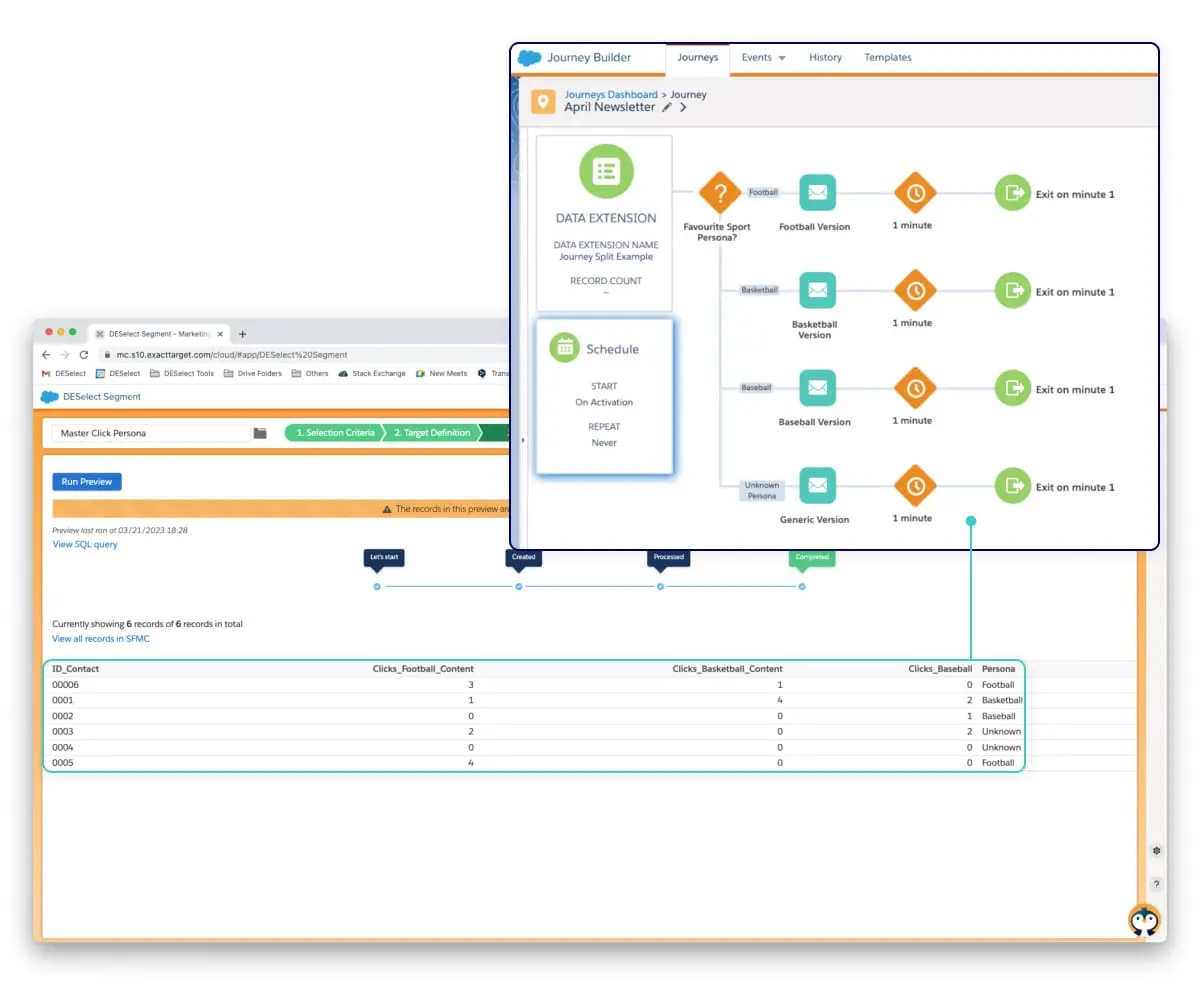
Task: Open the View SQL query link
Action: pyautogui.click(x=85, y=545)
